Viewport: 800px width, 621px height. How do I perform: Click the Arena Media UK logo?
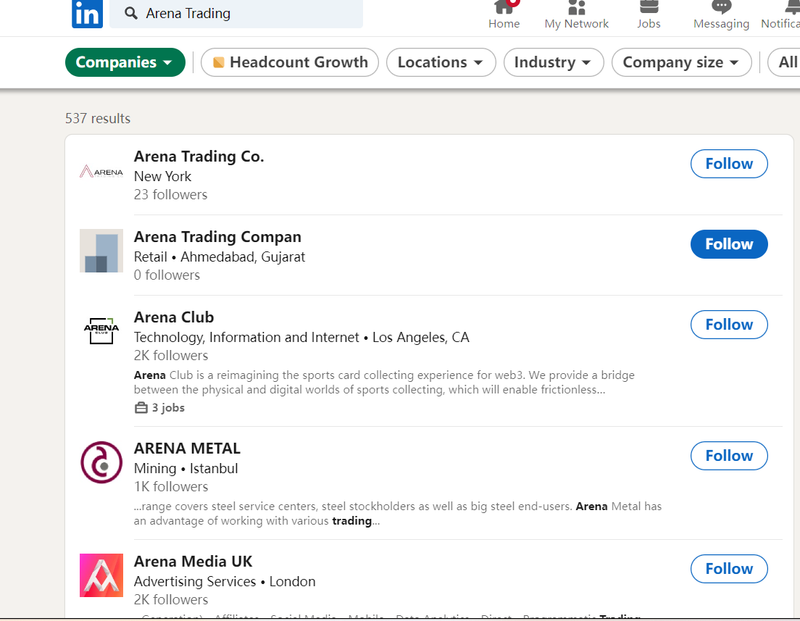[101, 575]
